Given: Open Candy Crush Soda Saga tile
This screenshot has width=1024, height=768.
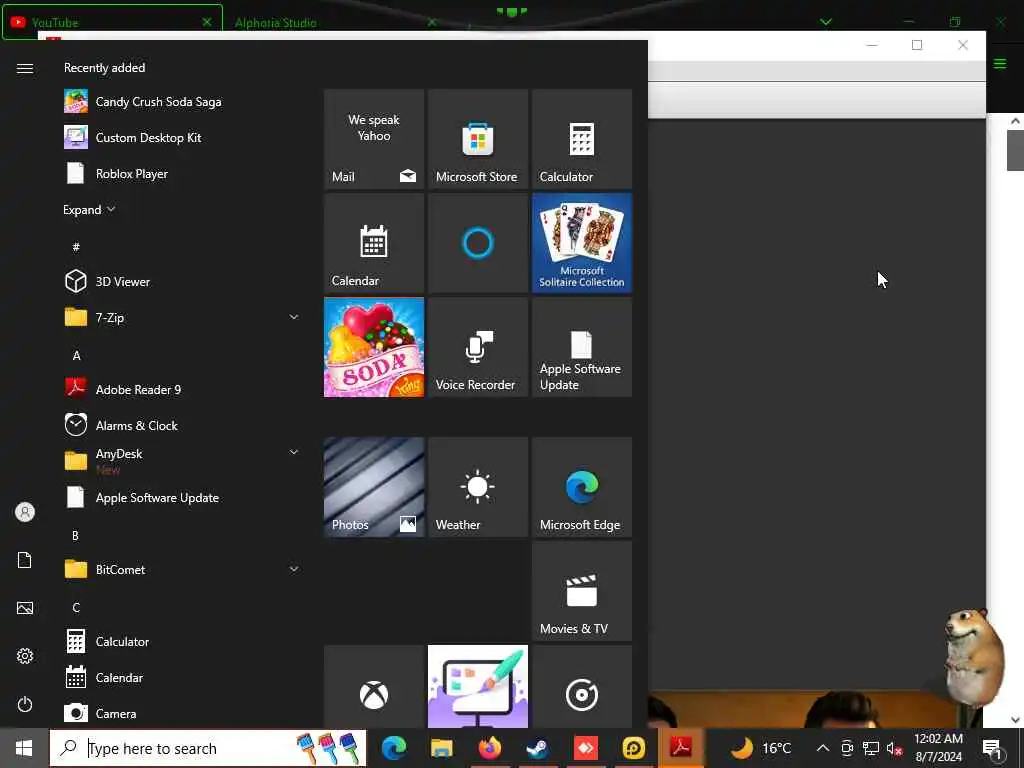Looking at the screenshot, I should (x=374, y=347).
